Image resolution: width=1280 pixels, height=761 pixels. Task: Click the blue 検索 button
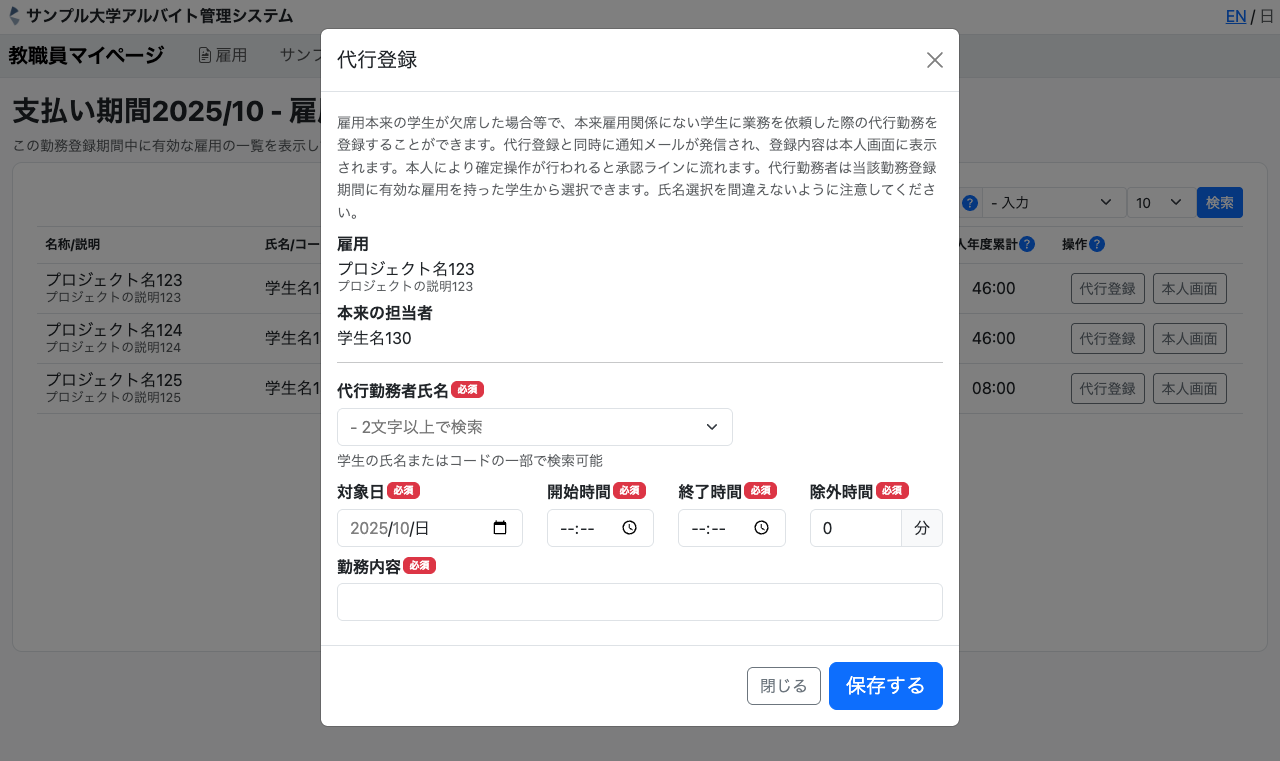1219,203
